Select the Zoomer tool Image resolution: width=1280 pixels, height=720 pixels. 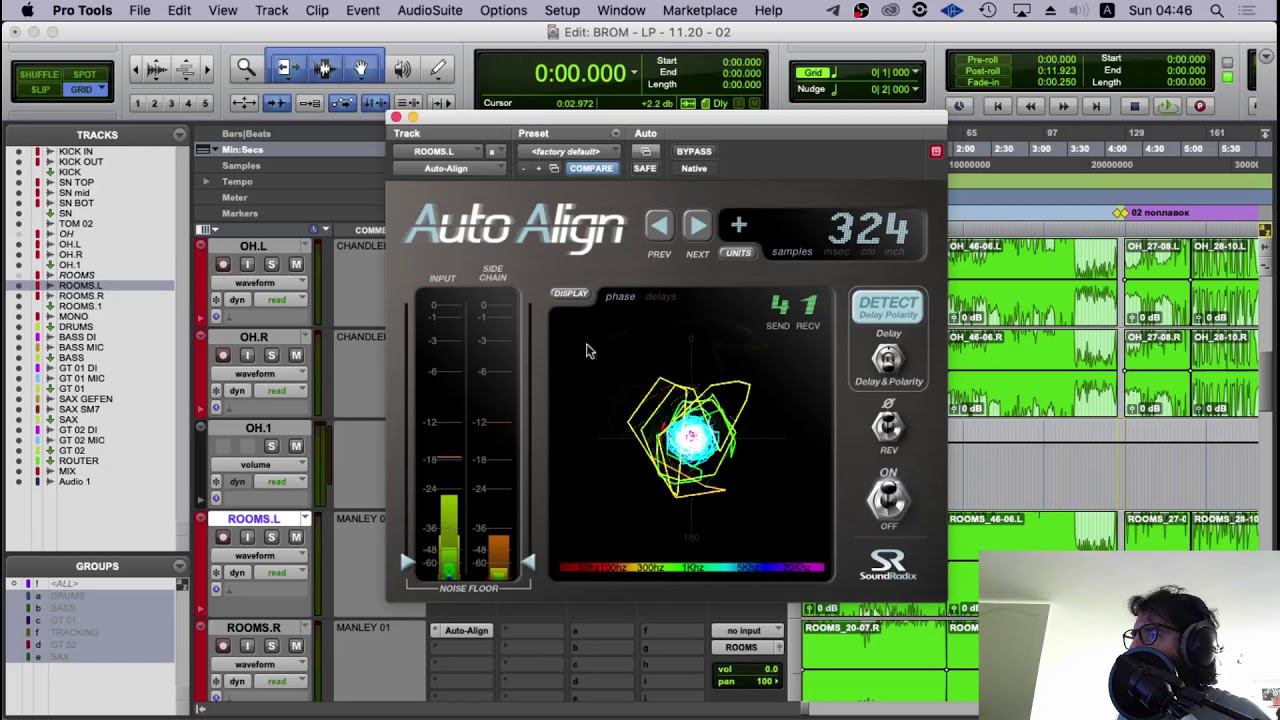pyautogui.click(x=246, y=69)
